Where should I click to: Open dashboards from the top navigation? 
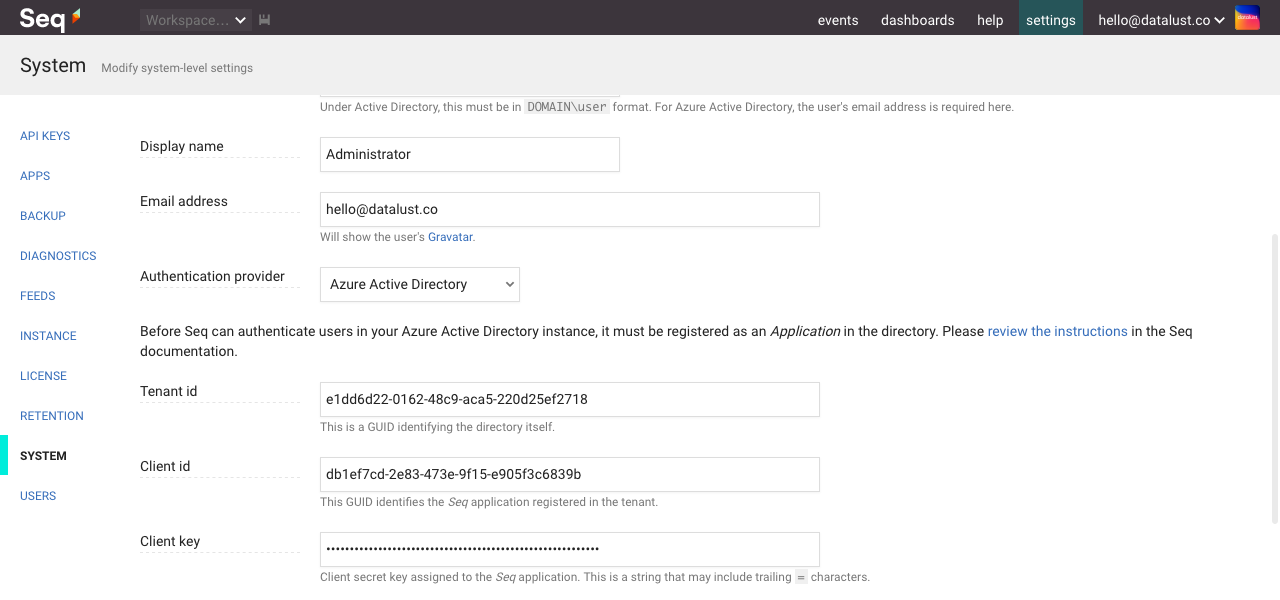(x=917, y=20)
